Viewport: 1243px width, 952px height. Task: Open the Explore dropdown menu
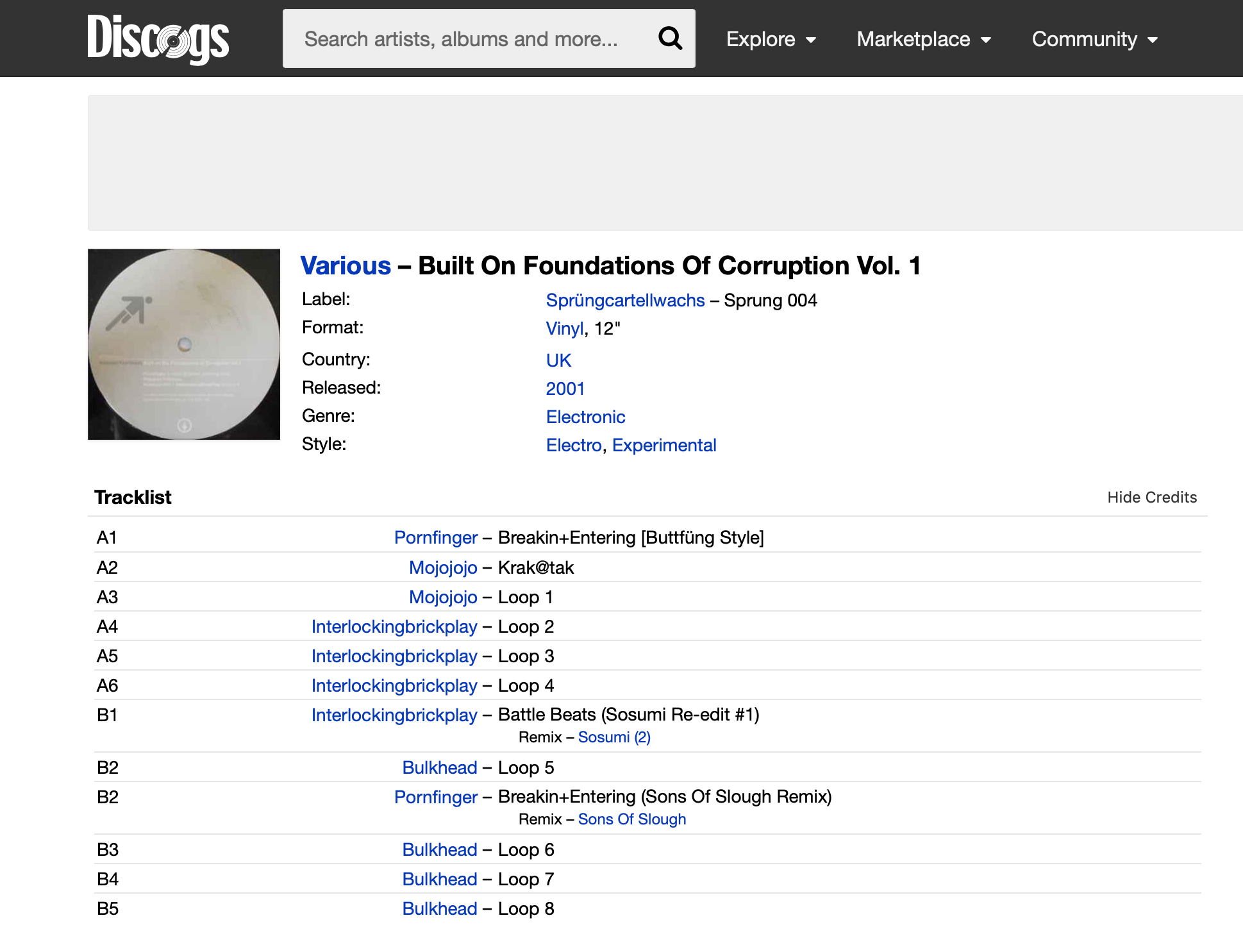pos(771,39)
